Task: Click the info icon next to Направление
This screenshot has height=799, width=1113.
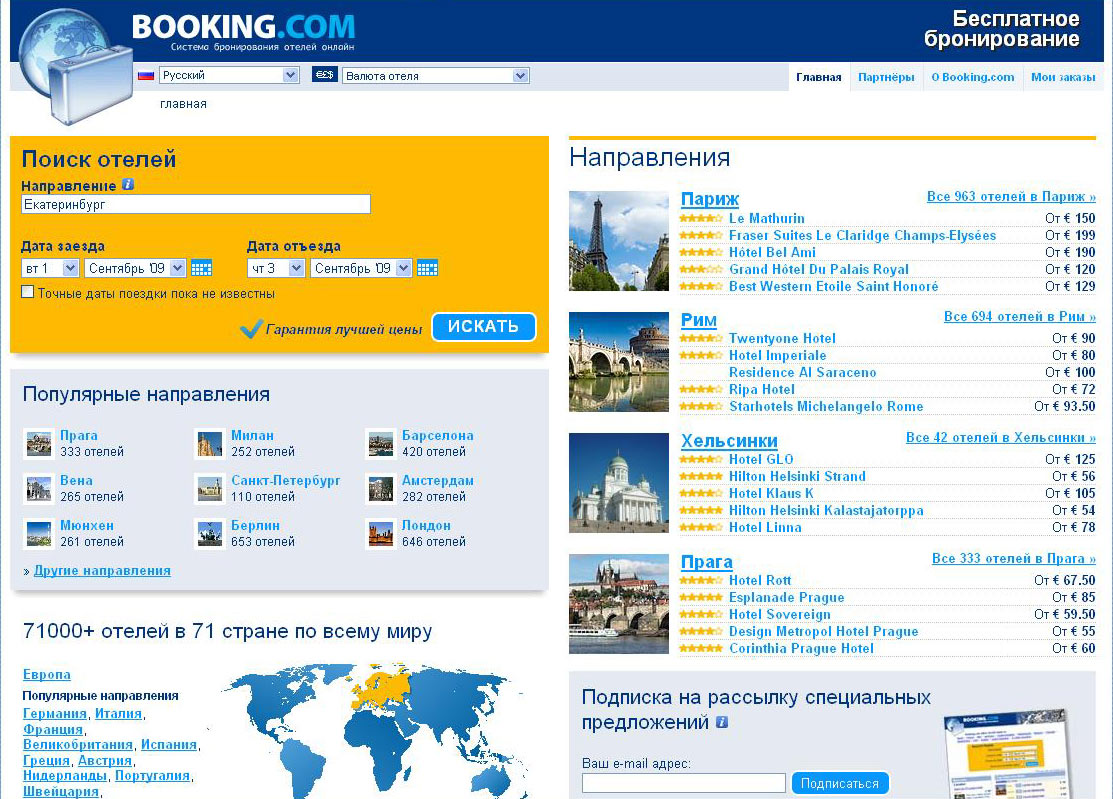Action: coord(128,184)
